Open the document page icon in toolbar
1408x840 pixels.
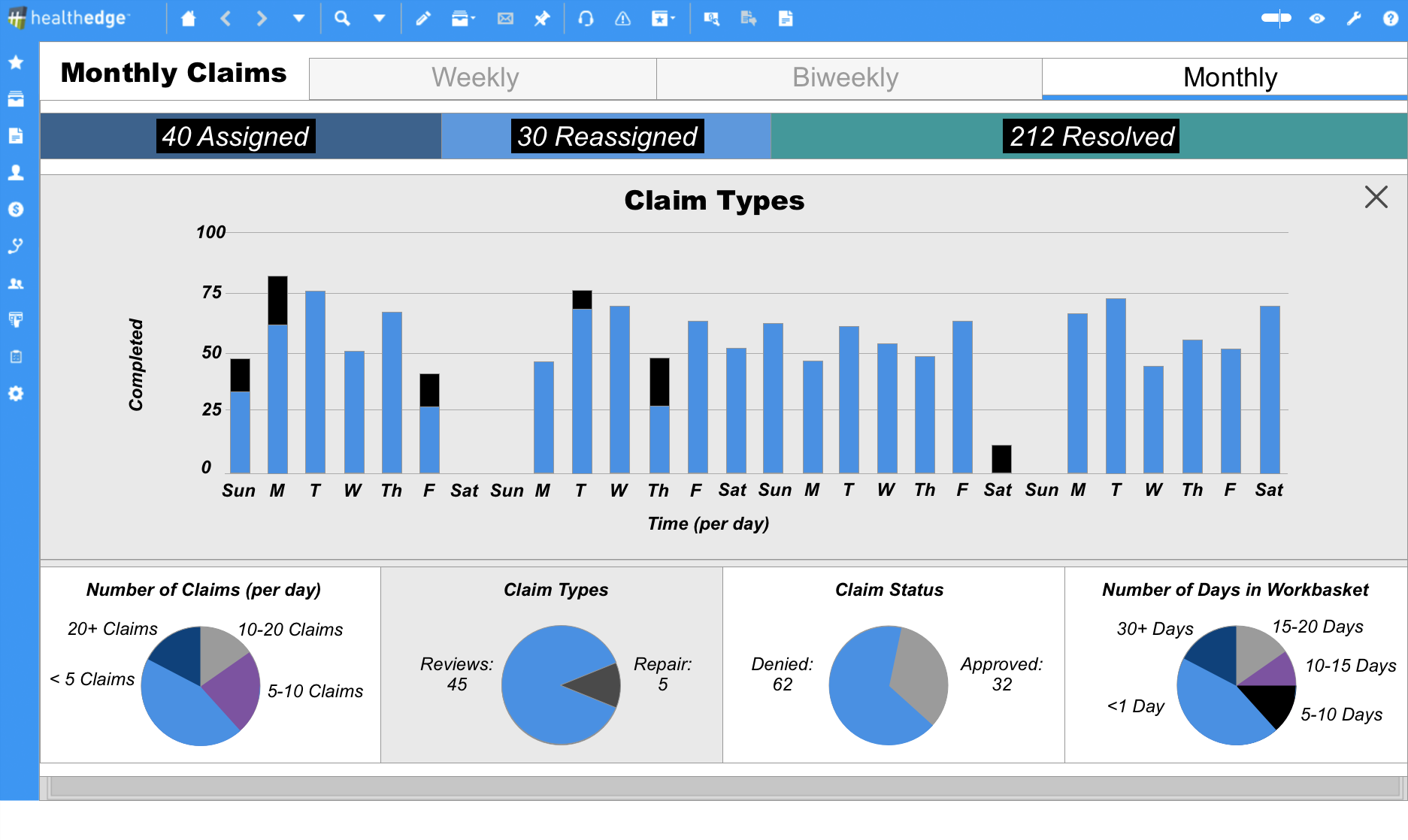coord(786,19)
